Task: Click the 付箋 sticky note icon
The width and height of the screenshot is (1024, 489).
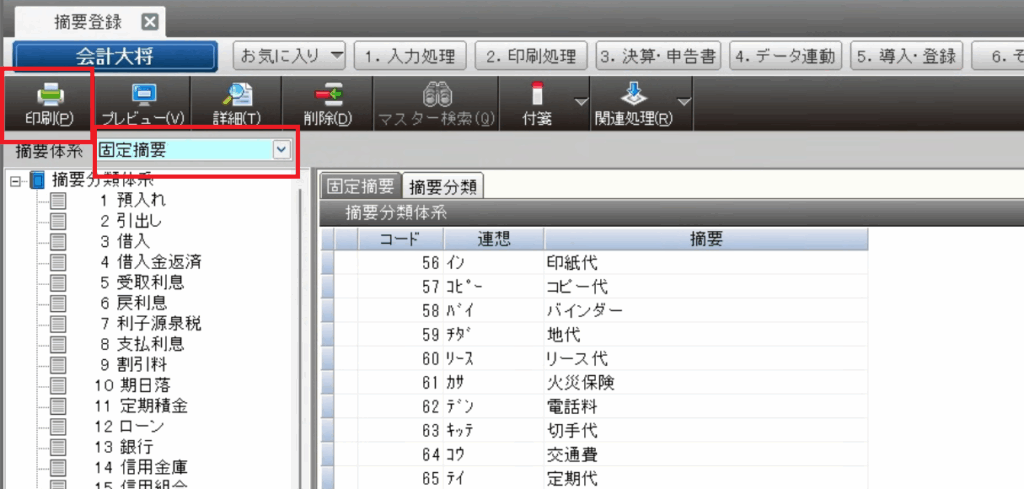Action: point(536,96)
